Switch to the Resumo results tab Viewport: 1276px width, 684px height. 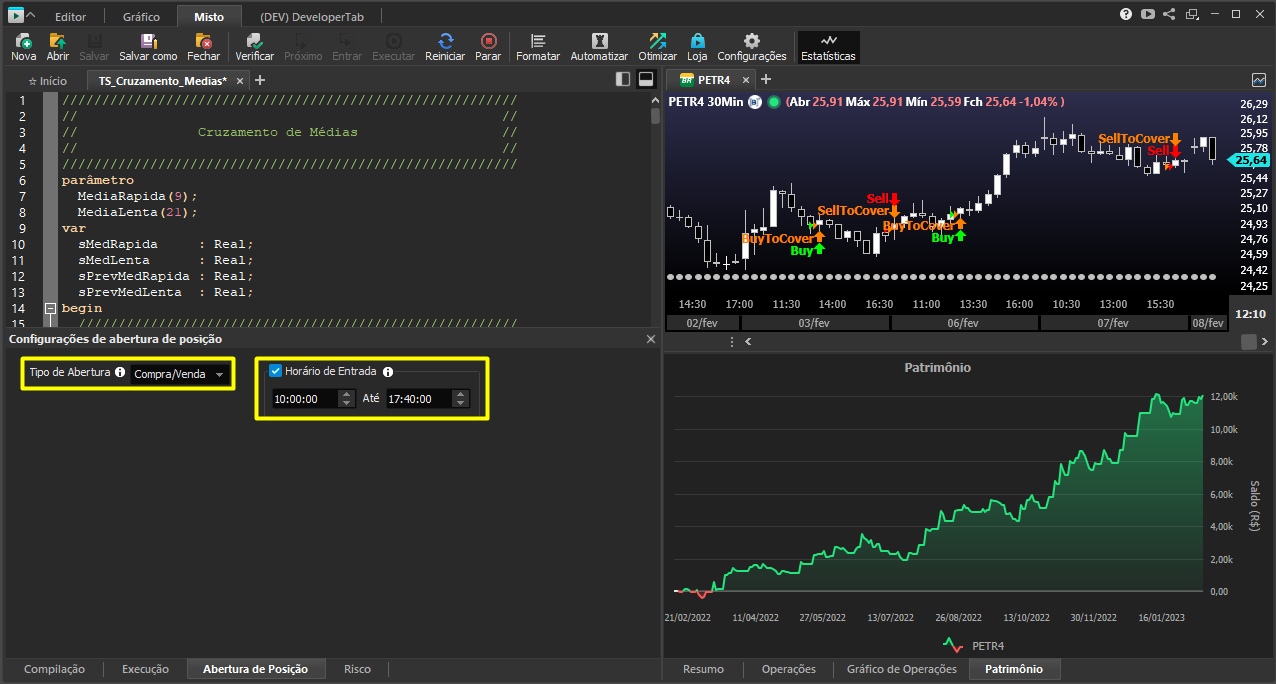(703, 669)
